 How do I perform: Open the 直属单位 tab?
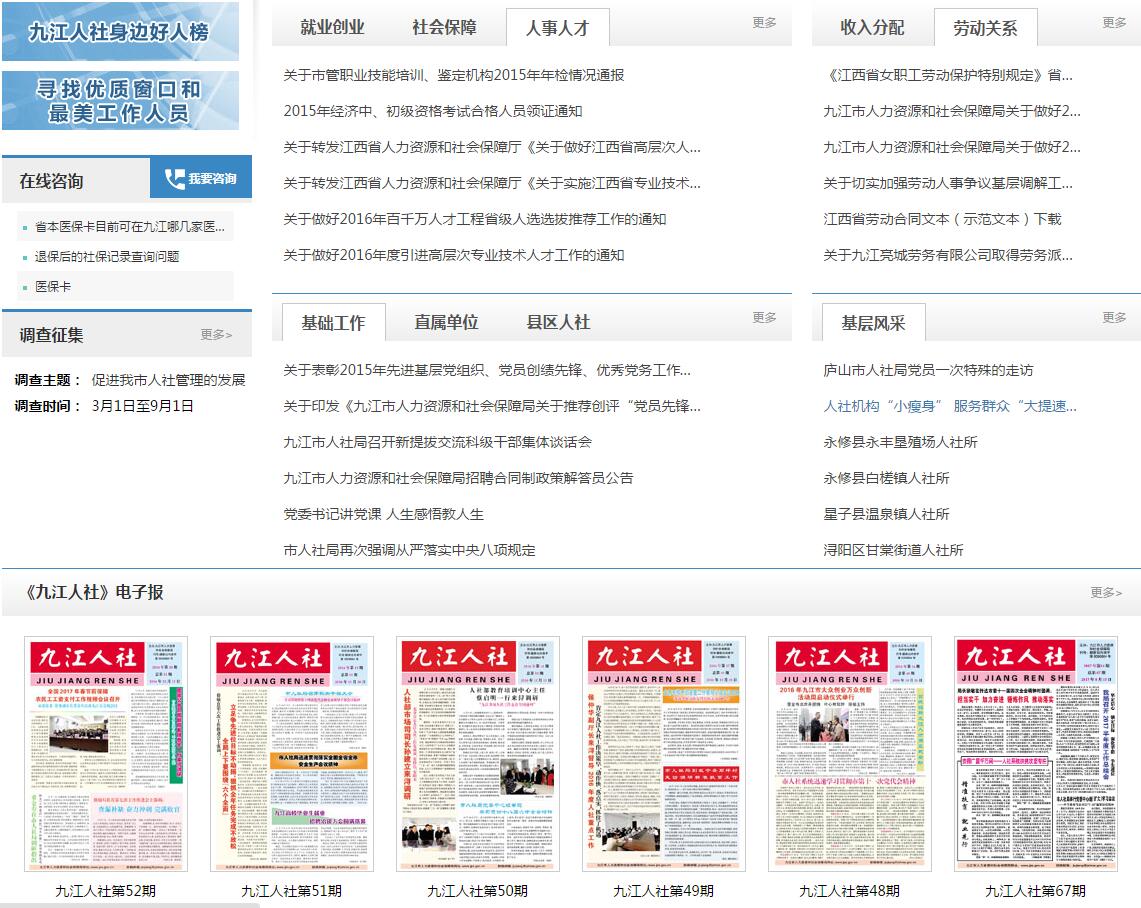(446, 323)
